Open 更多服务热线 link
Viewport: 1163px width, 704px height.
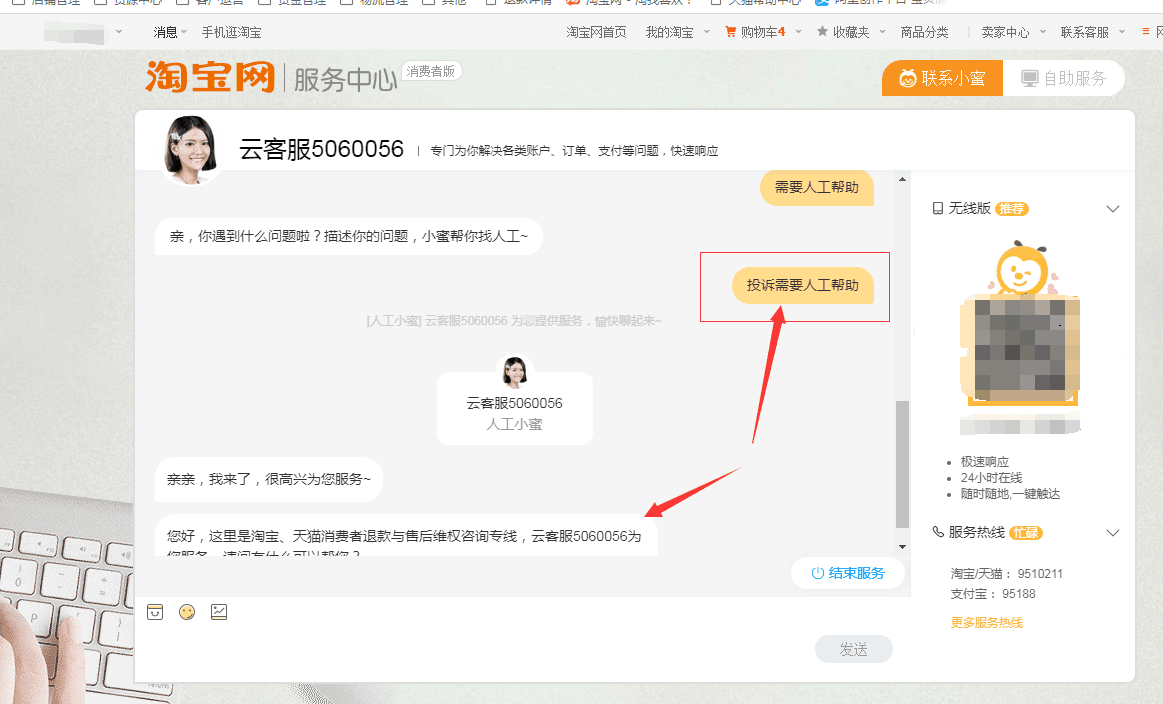point(987,621)
